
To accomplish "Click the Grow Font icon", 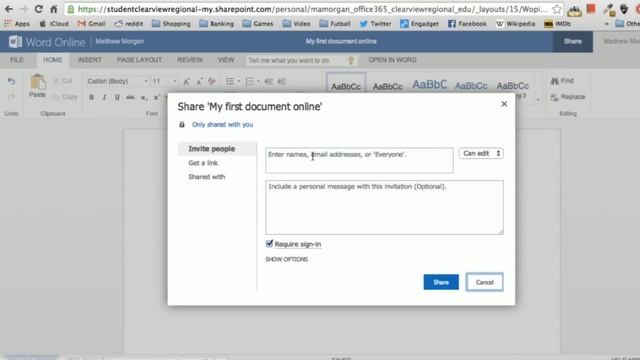I will point(186,82).
